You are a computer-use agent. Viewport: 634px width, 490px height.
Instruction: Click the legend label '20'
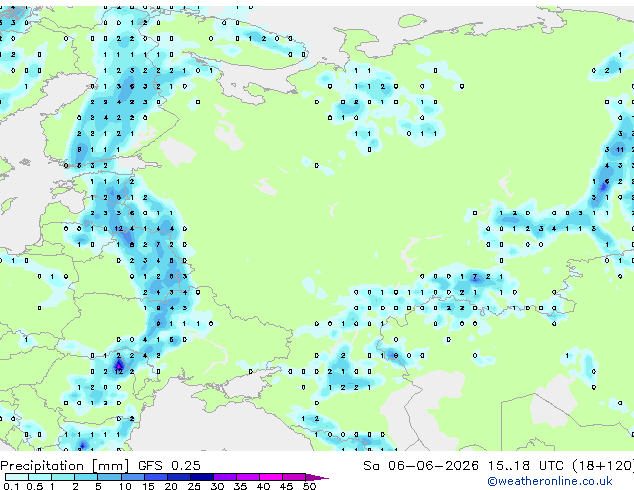171,486
